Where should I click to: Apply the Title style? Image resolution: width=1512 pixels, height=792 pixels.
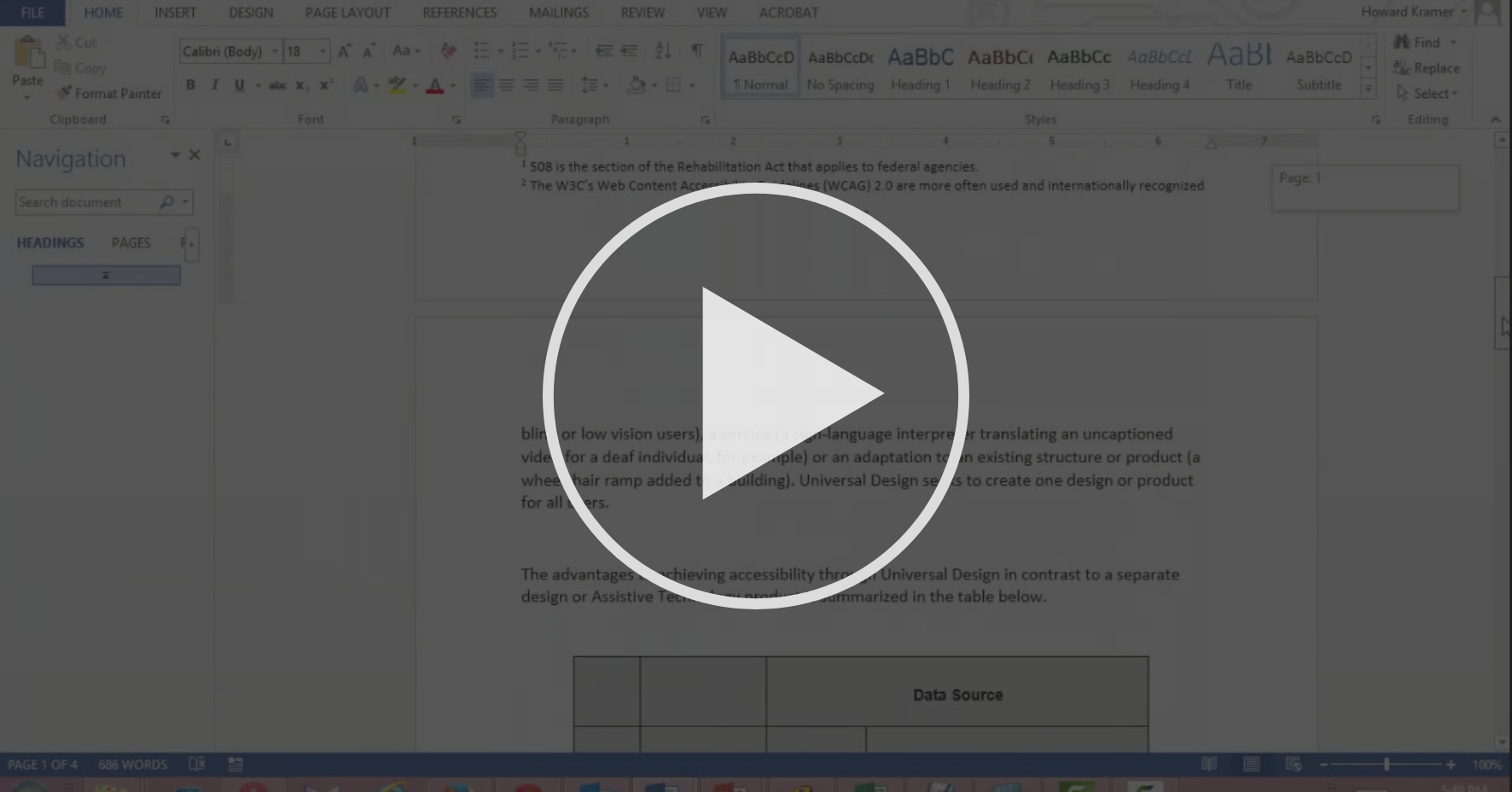pos(1239,68)
